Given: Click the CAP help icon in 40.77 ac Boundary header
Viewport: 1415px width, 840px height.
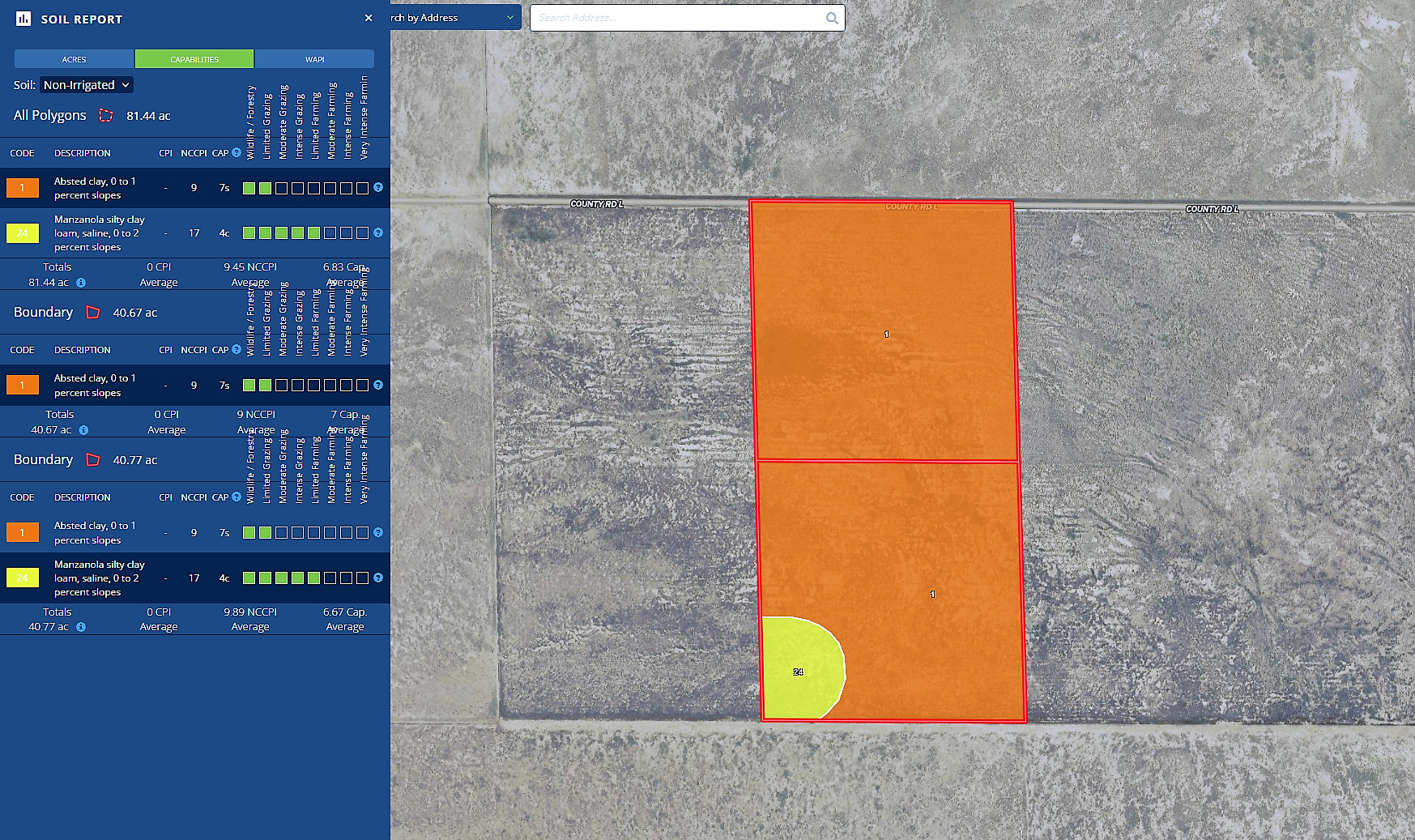Looking at the screenshot, I should 237,497.
